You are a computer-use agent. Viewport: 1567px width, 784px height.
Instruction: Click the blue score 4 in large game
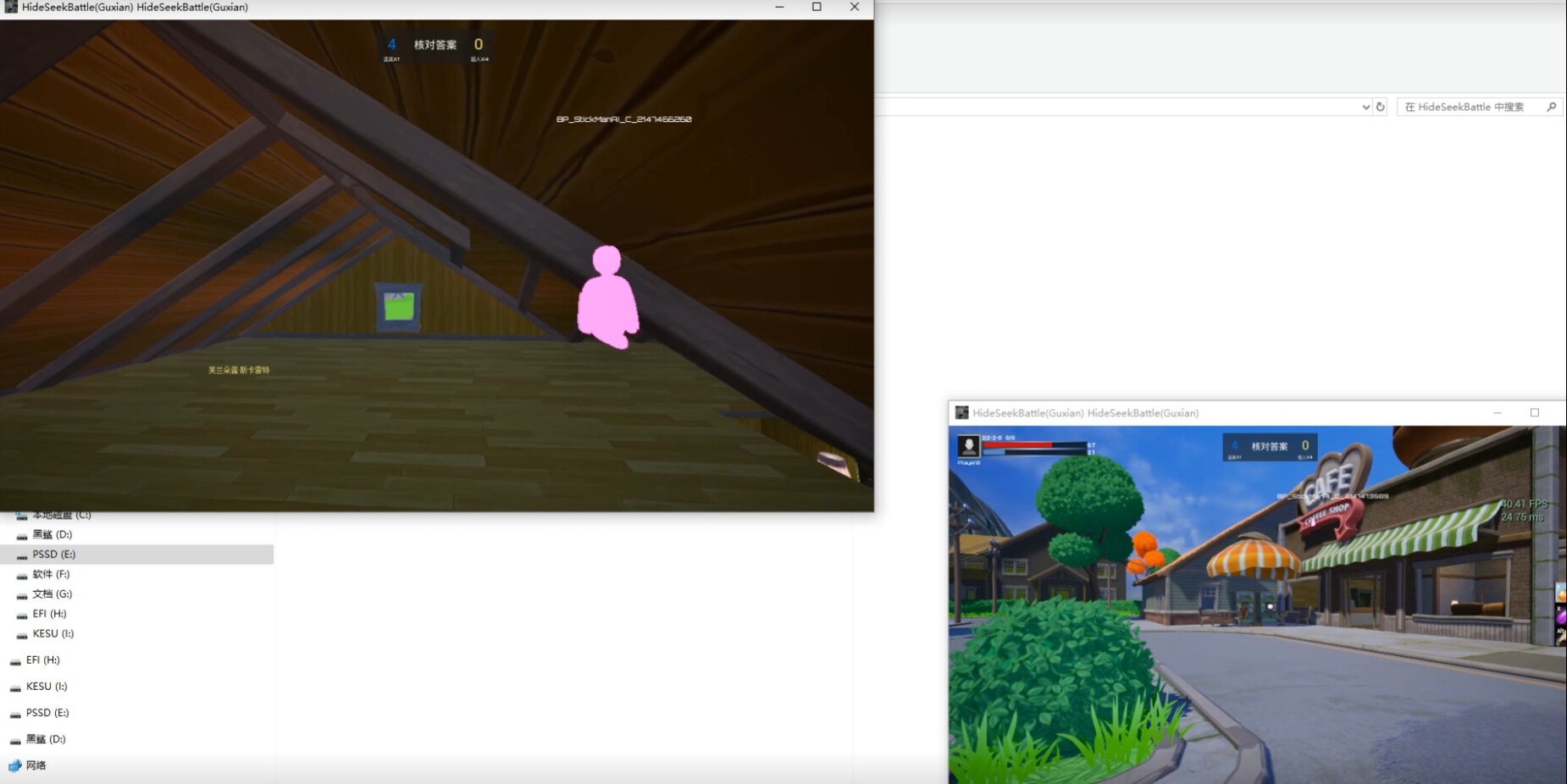coord(391,44)
